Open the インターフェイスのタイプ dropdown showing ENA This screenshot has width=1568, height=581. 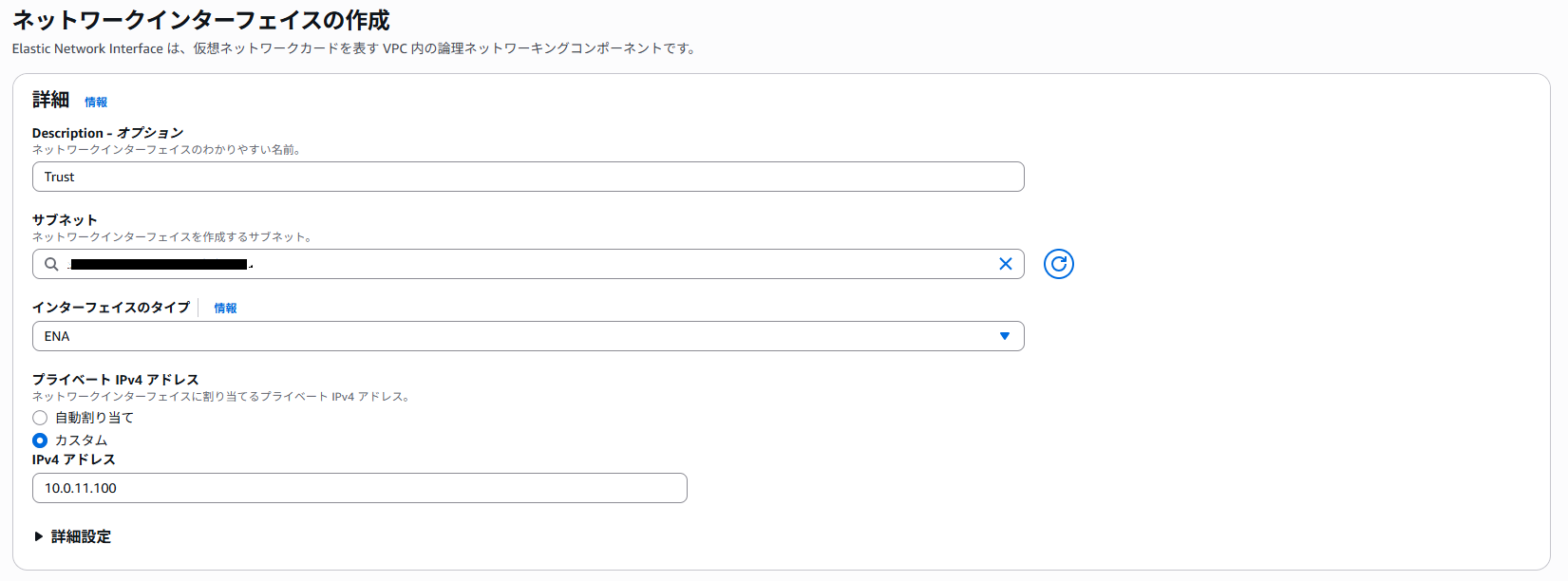528,336
